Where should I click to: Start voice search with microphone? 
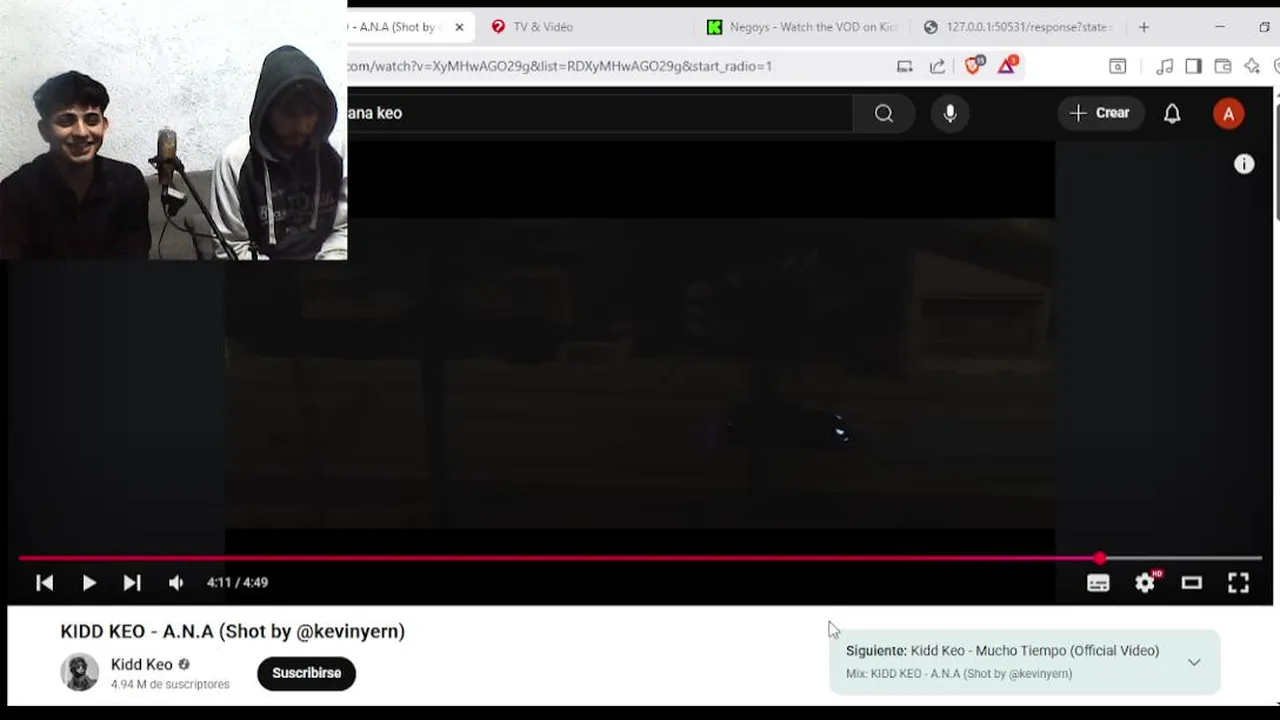(950, 113)
